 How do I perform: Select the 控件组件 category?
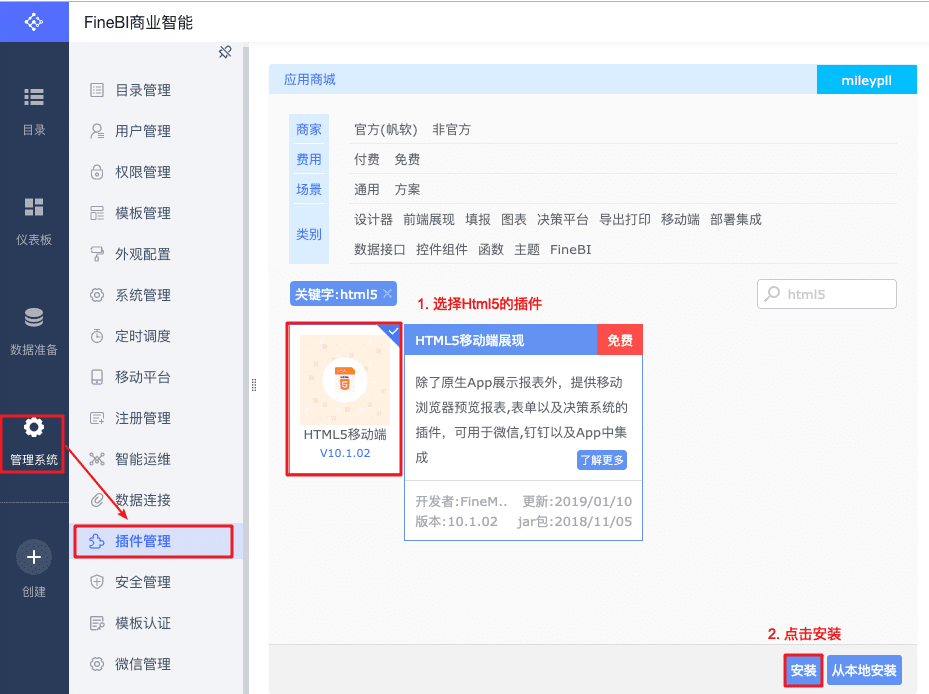442,250
